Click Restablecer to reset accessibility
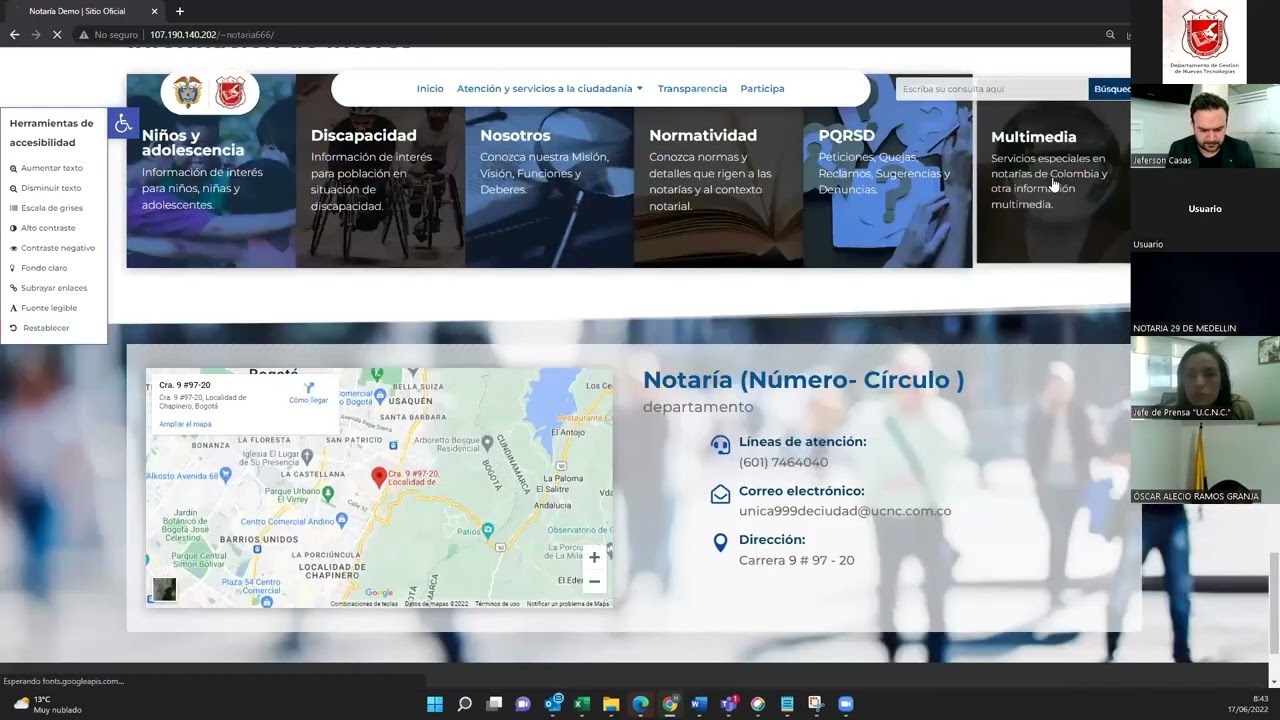Screen dimensions: 1280x720 tap(40, 328)
